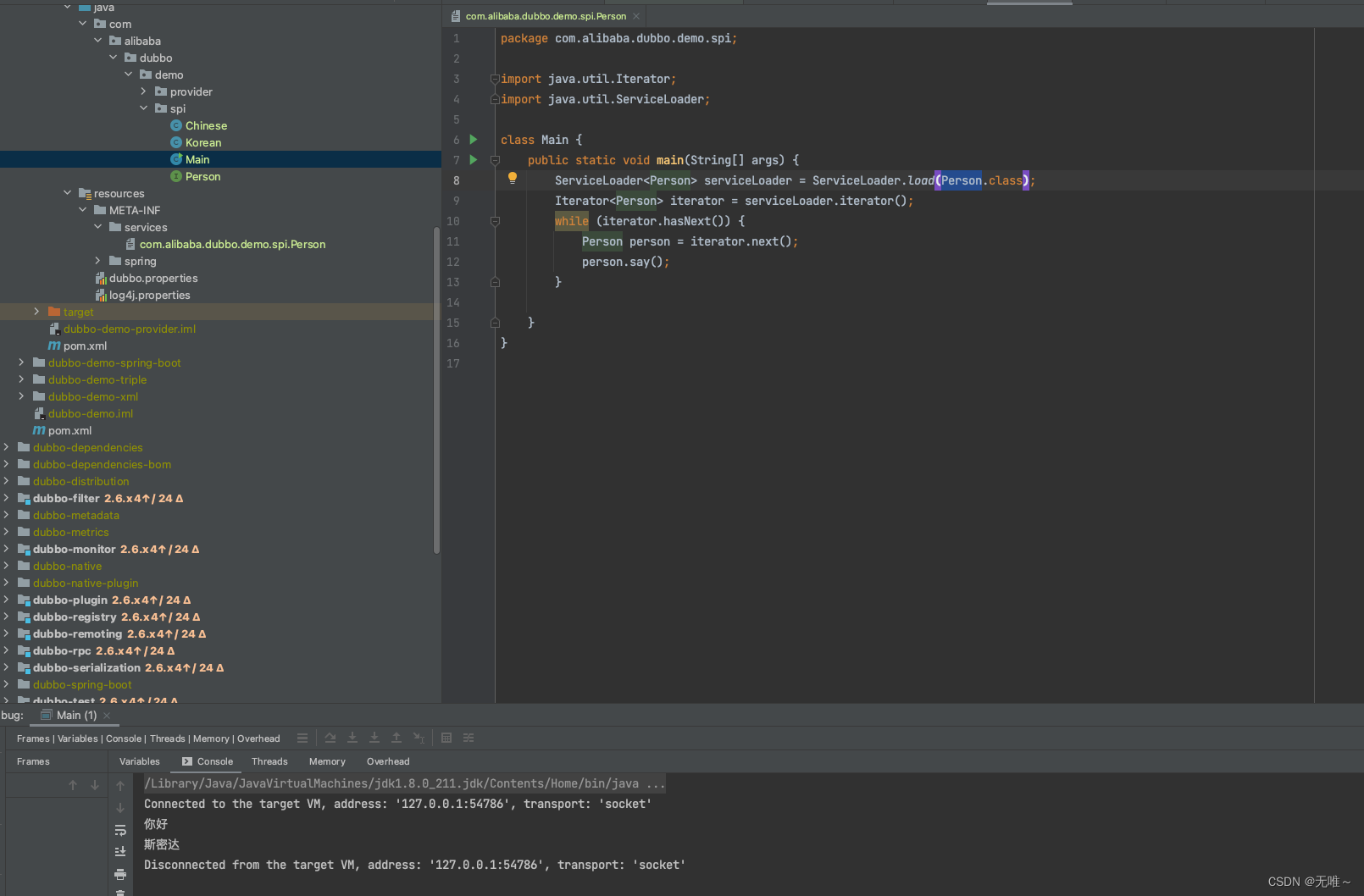Place cursor on person.say() line

tap(625, 262)
